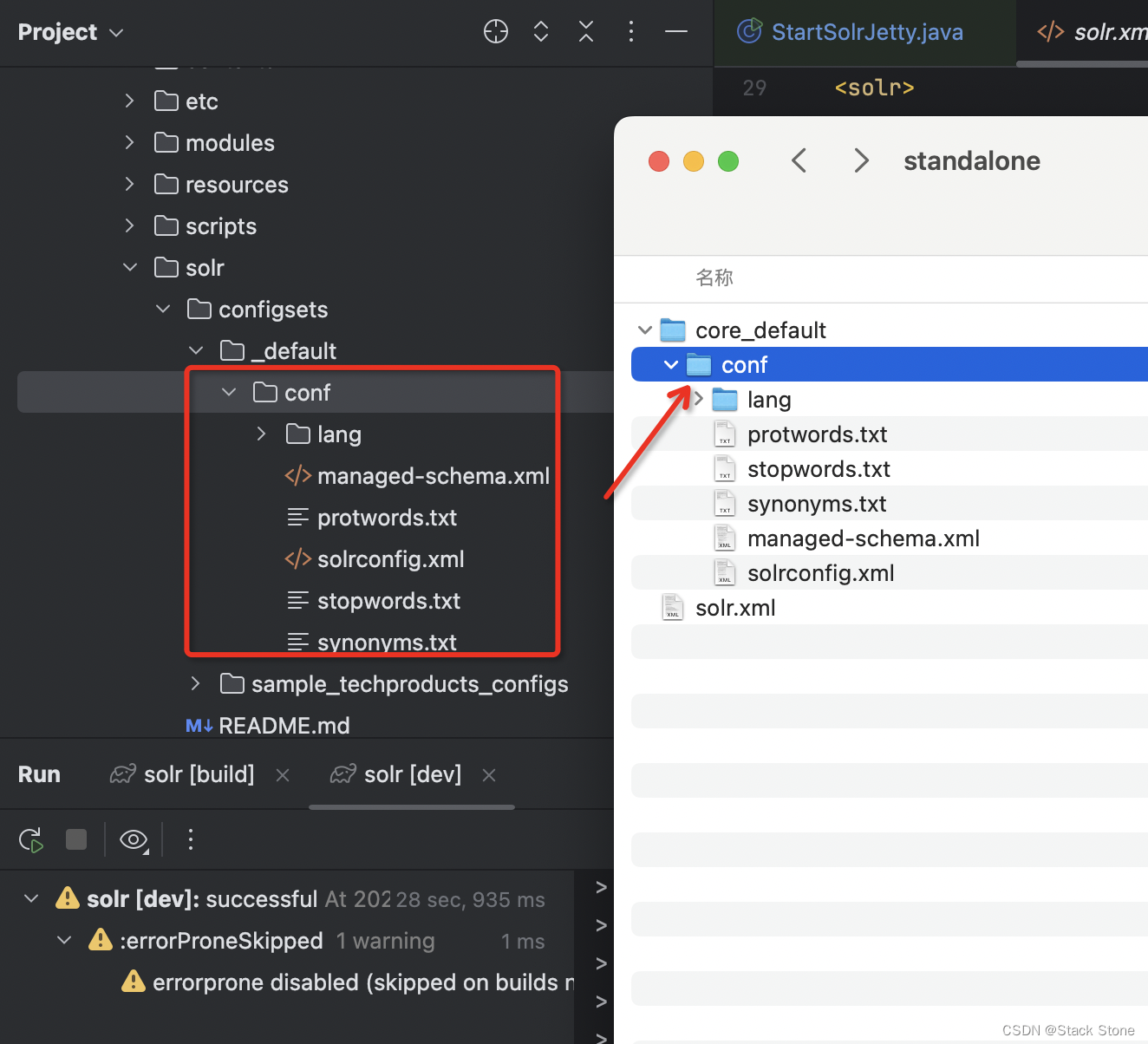Click the locate/select opened file crosshair icon

click(496, 32)
